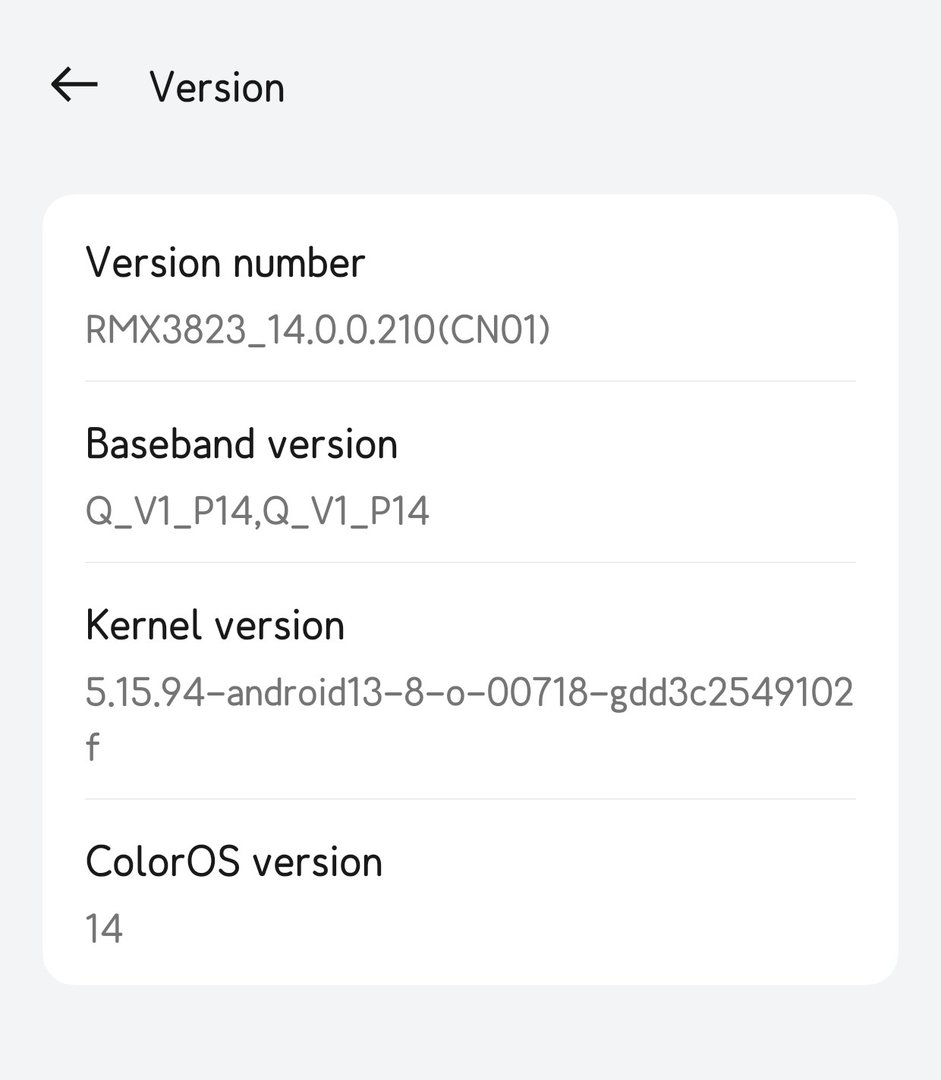Click divider below Version number entry
This screenshot has height=1080, width=941.
[x=470, y=381]
